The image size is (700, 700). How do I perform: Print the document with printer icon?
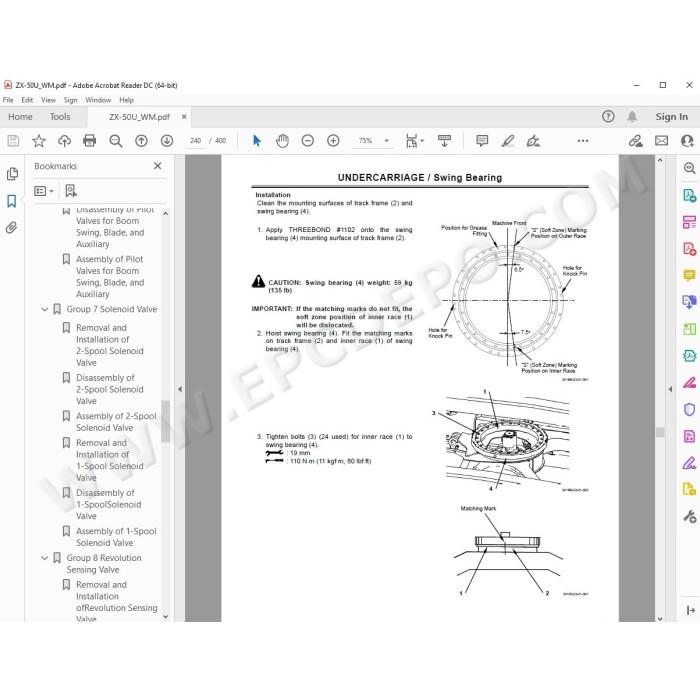90,141
